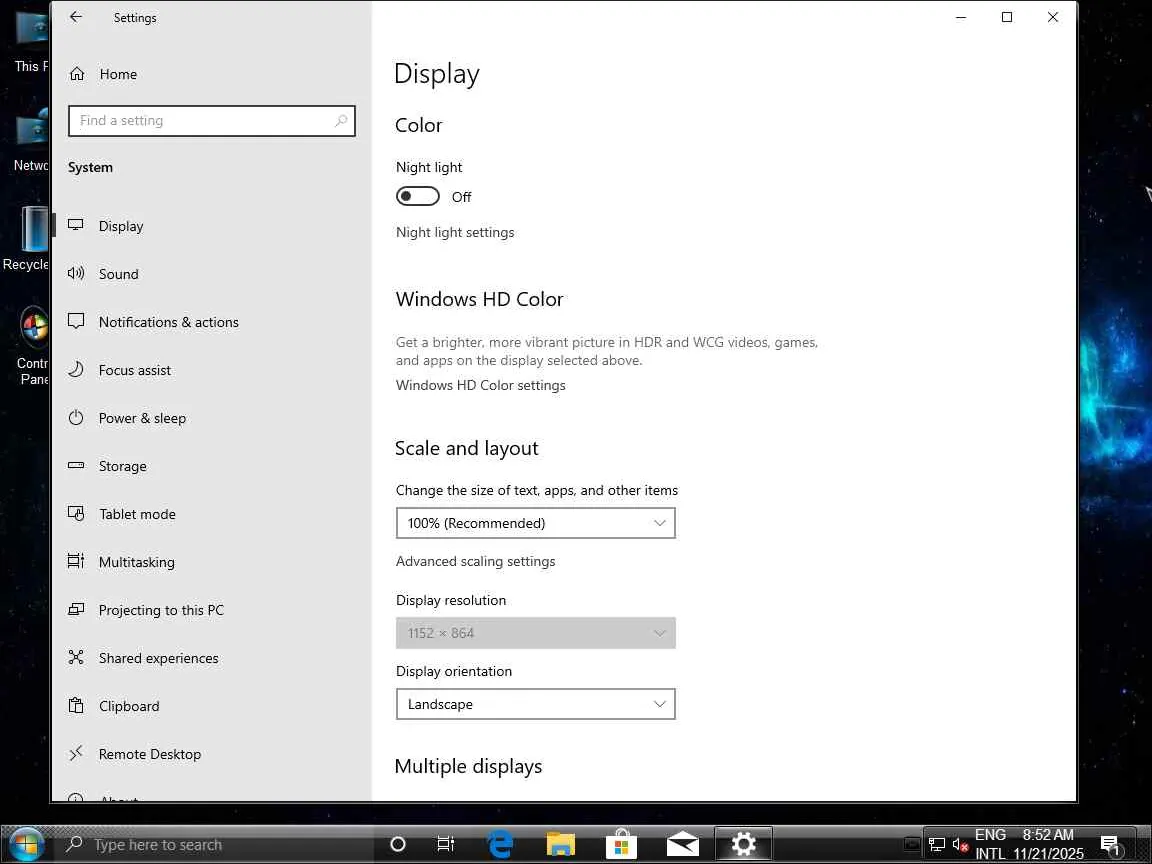Click the Storage drive icon
Image resolution: width=1152 pixels, height=864 pixels.
click(x=76, y=465)
